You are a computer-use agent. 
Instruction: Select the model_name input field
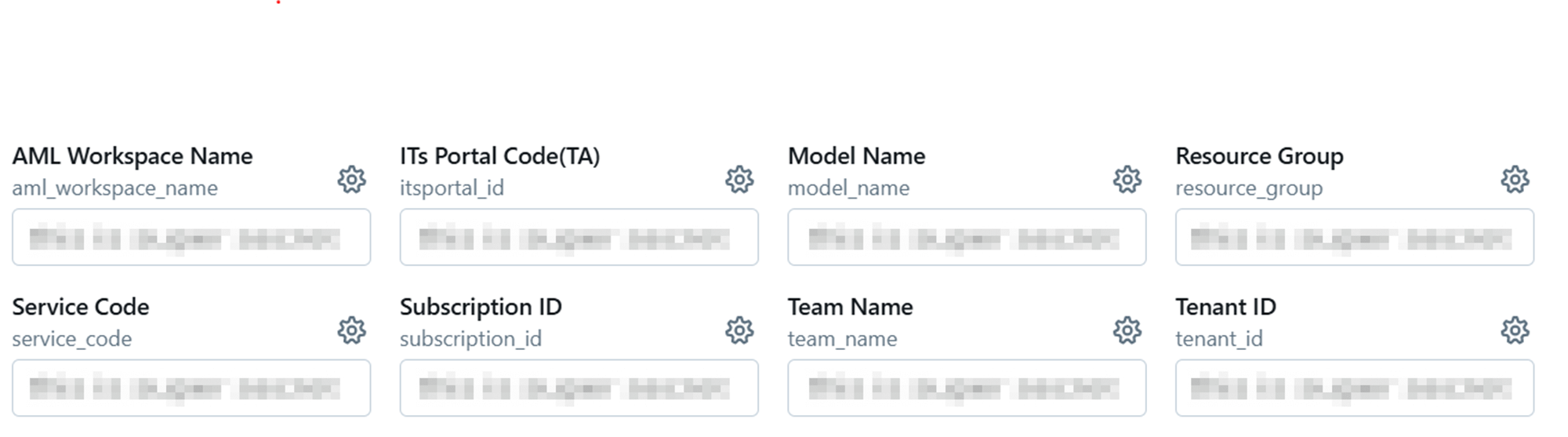click(x=967, y=237)
